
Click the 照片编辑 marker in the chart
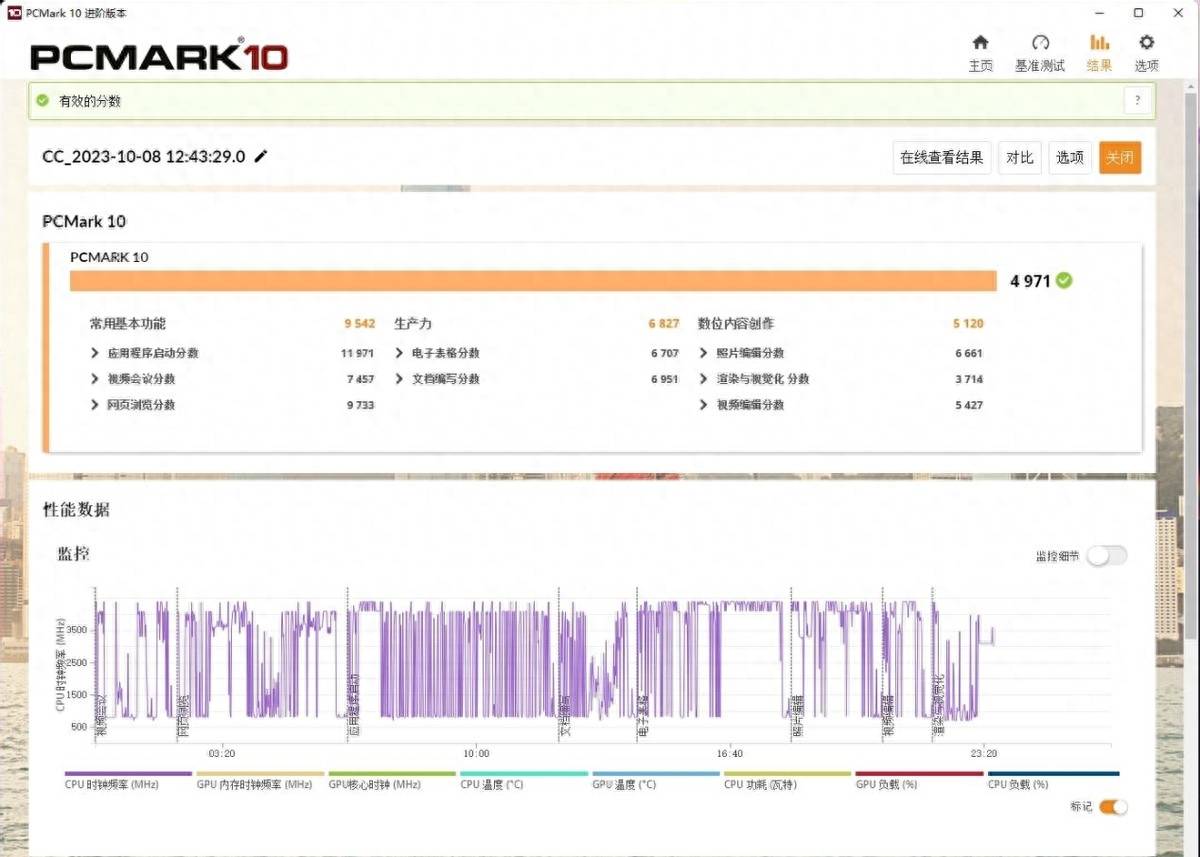798,715
